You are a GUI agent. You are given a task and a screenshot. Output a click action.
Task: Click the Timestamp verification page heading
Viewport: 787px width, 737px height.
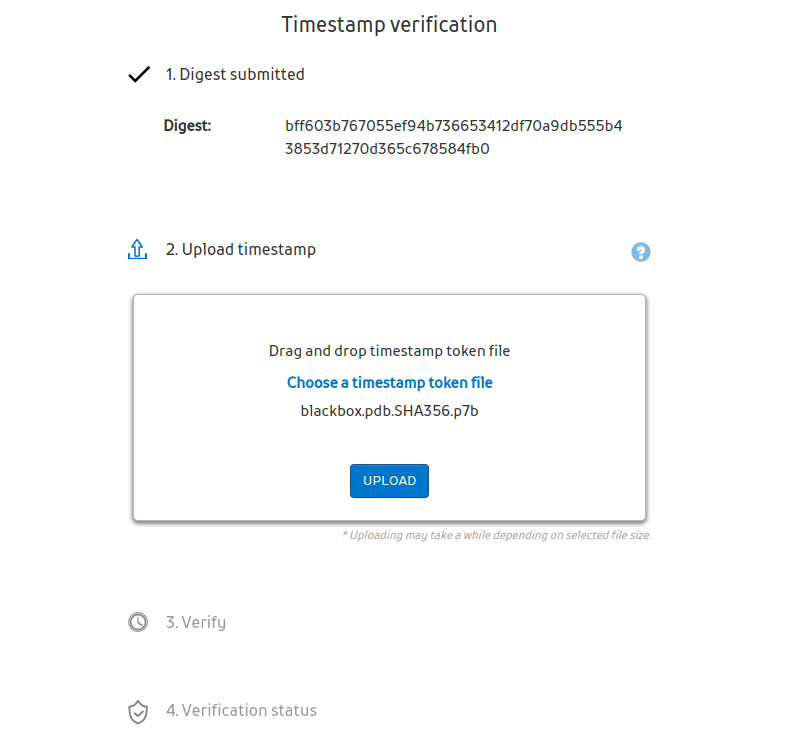[389, 24]
